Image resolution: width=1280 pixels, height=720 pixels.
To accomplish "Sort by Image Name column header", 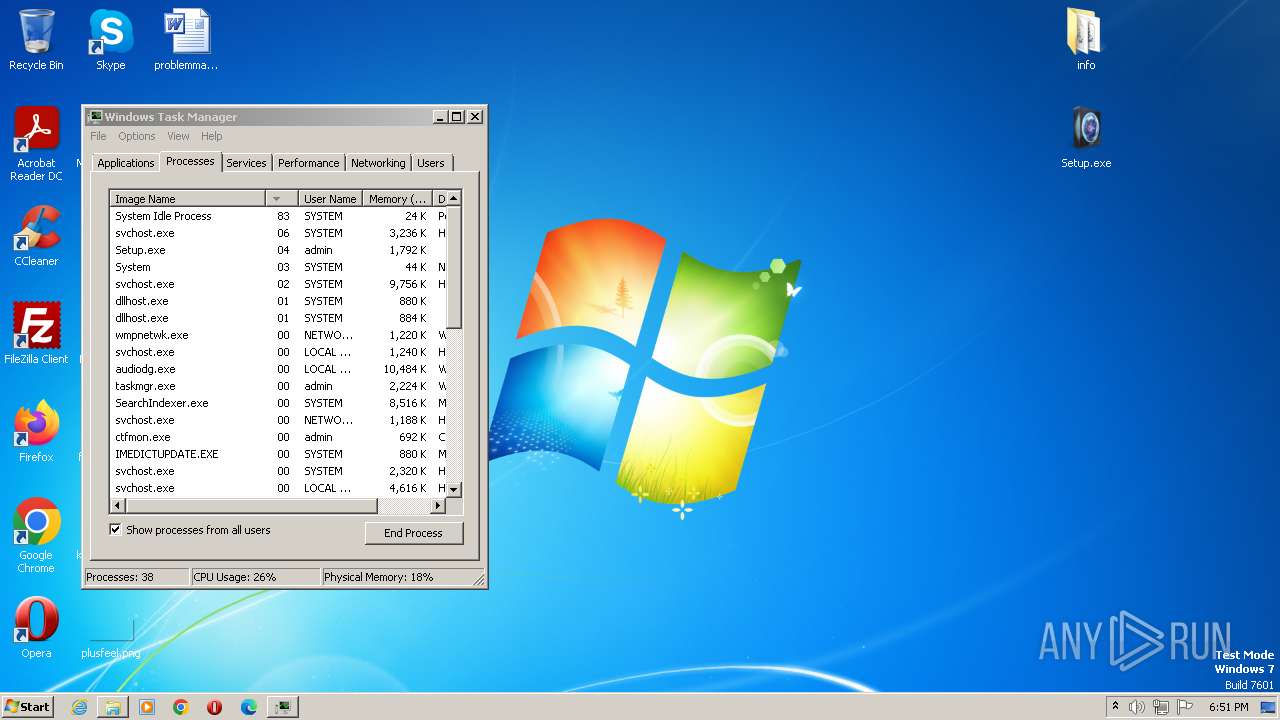I will coord(188,199).
